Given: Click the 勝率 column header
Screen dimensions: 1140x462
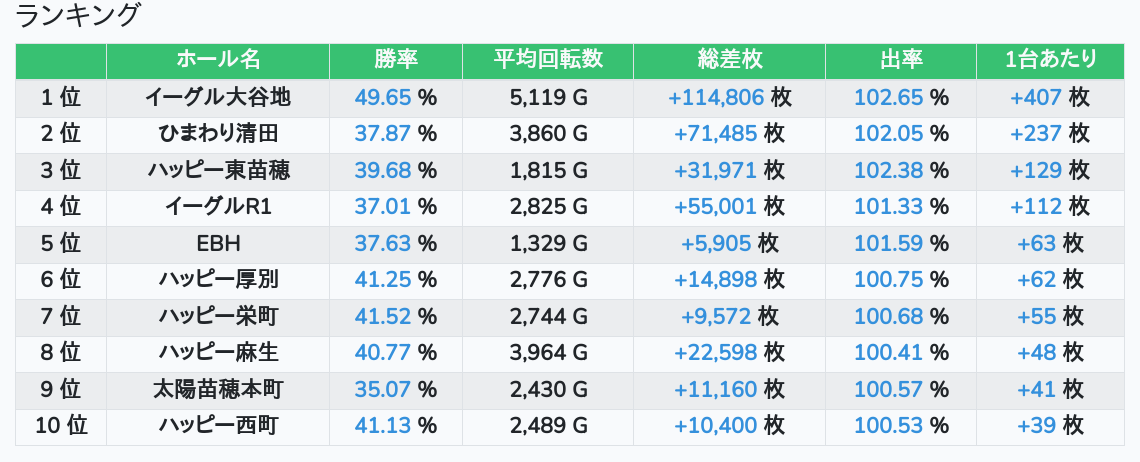Looking at the screenshot, I should point(396,60).
